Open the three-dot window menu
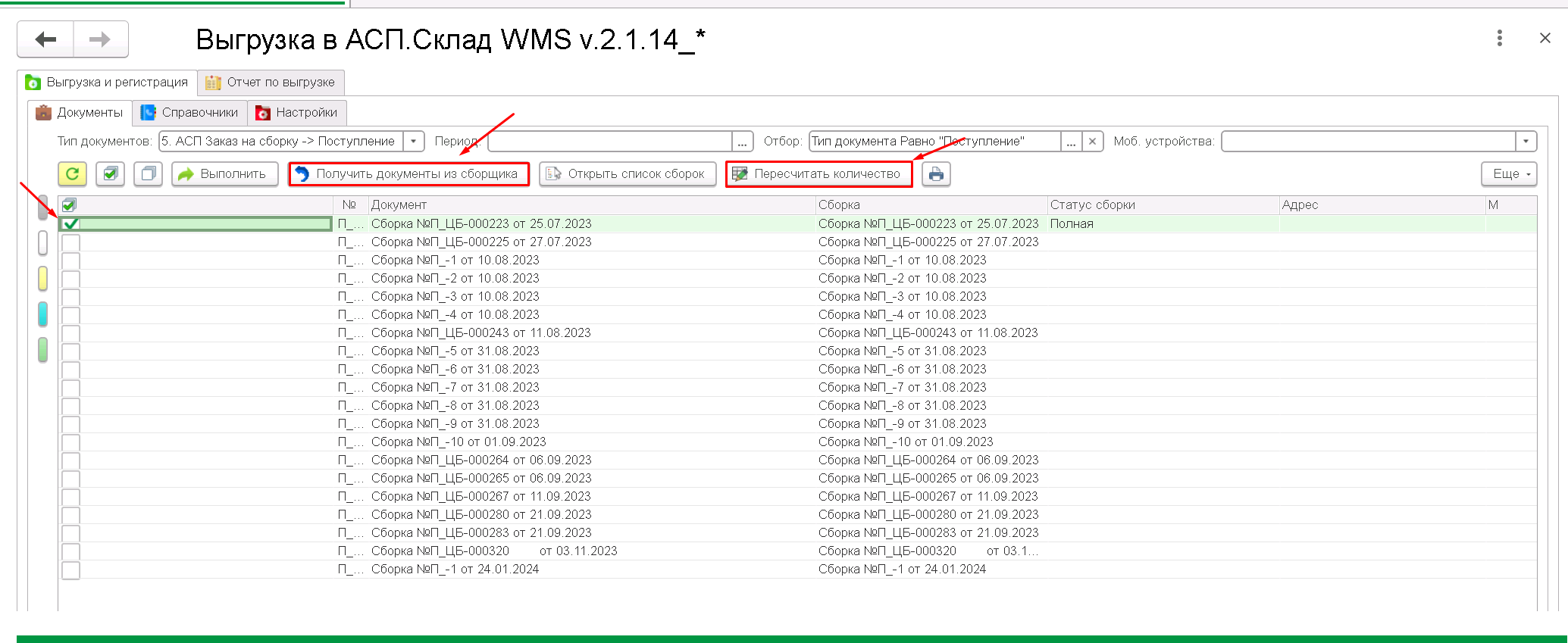This screenshot has height=643, width=1568. coord(1499,39)
